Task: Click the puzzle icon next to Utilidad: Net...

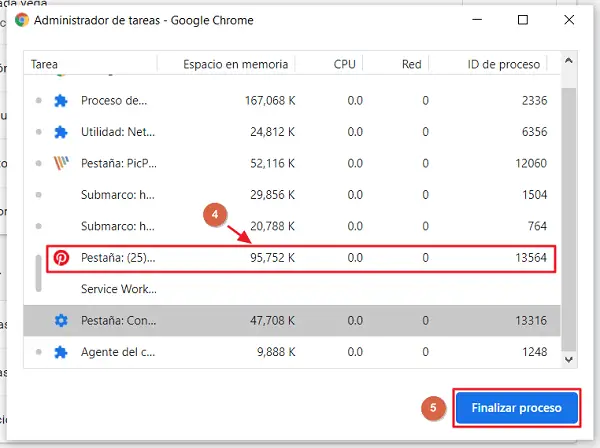Action: [61, 131]
